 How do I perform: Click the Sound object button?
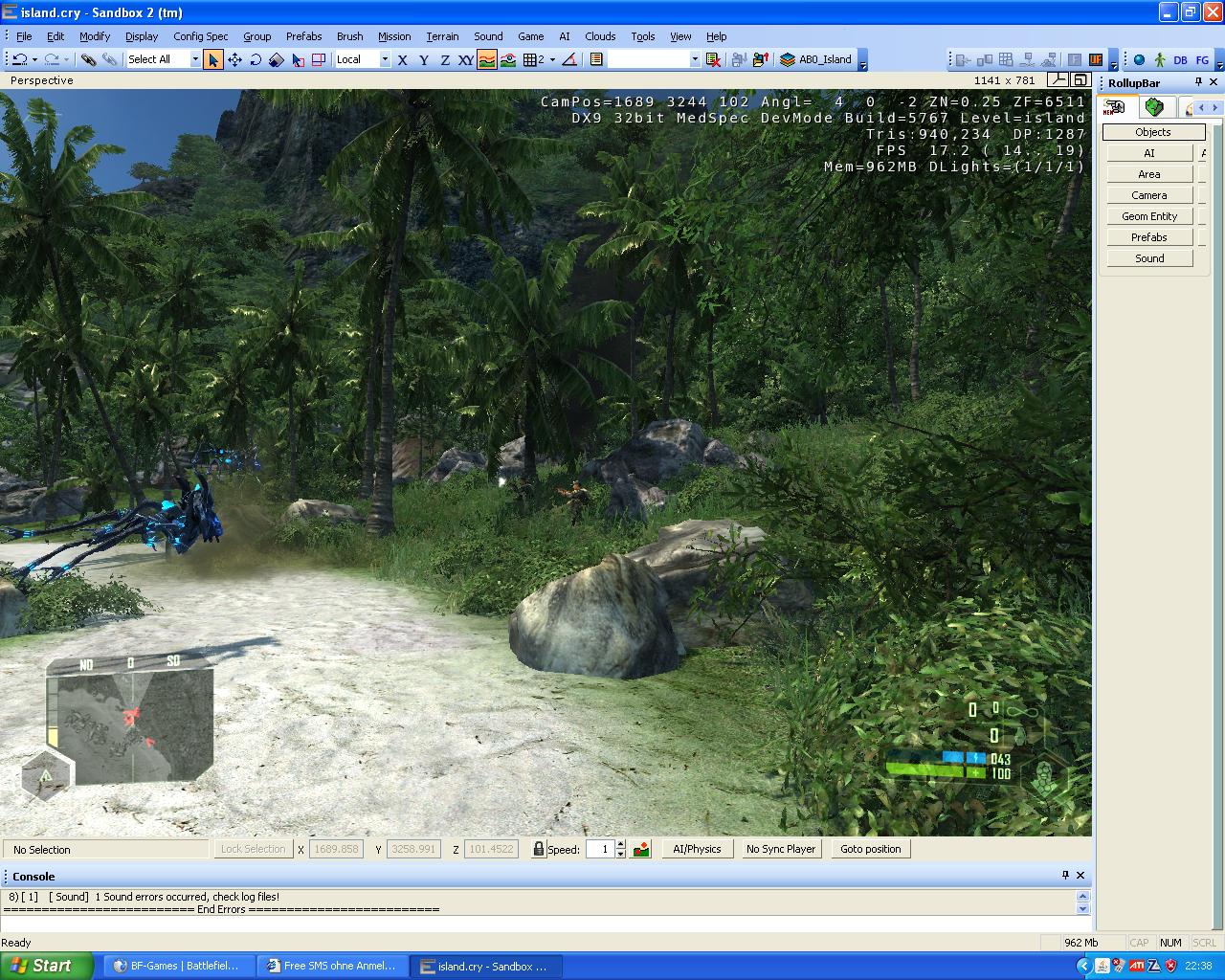[1149, 258]
